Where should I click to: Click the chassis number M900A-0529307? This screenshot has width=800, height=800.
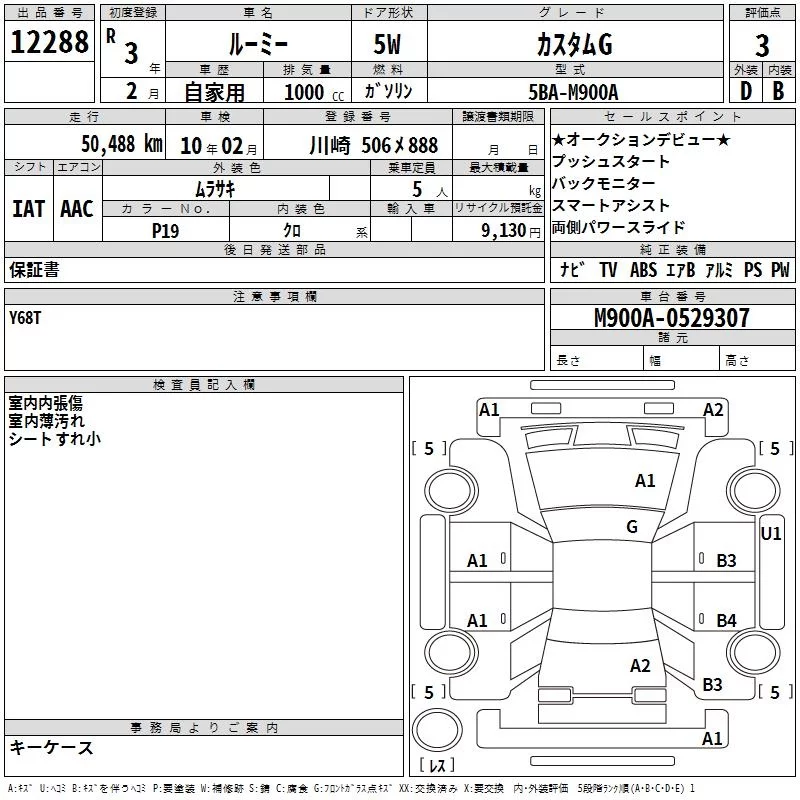672,318
